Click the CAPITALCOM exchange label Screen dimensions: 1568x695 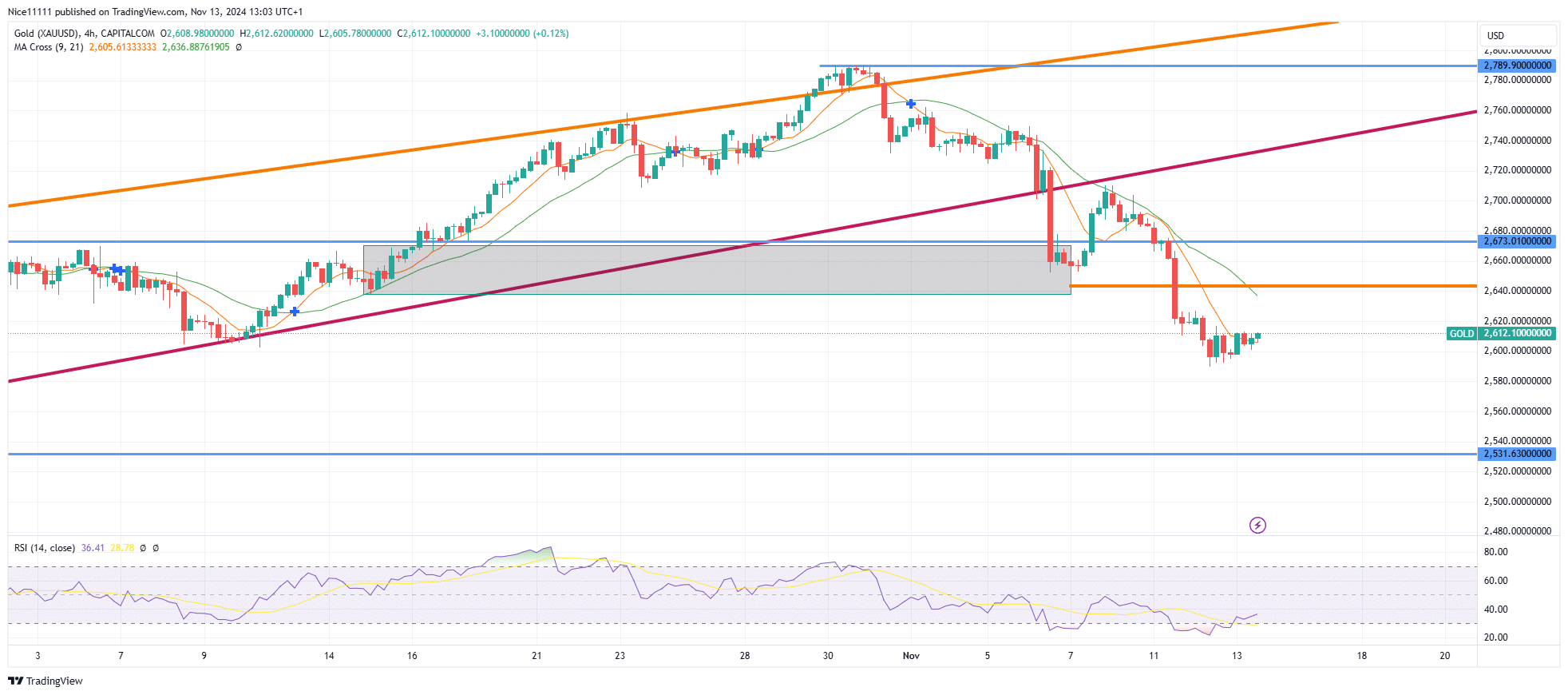(128, 34)
